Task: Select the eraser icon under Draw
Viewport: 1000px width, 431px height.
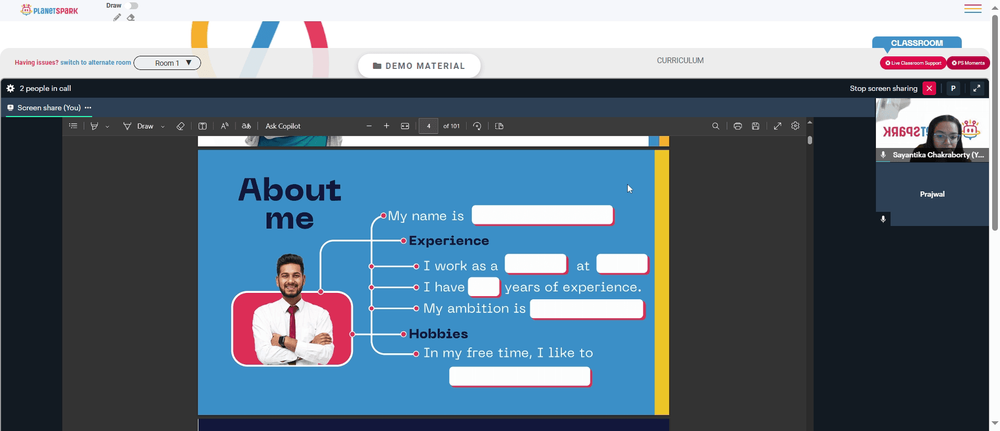Action: [131, 17]
